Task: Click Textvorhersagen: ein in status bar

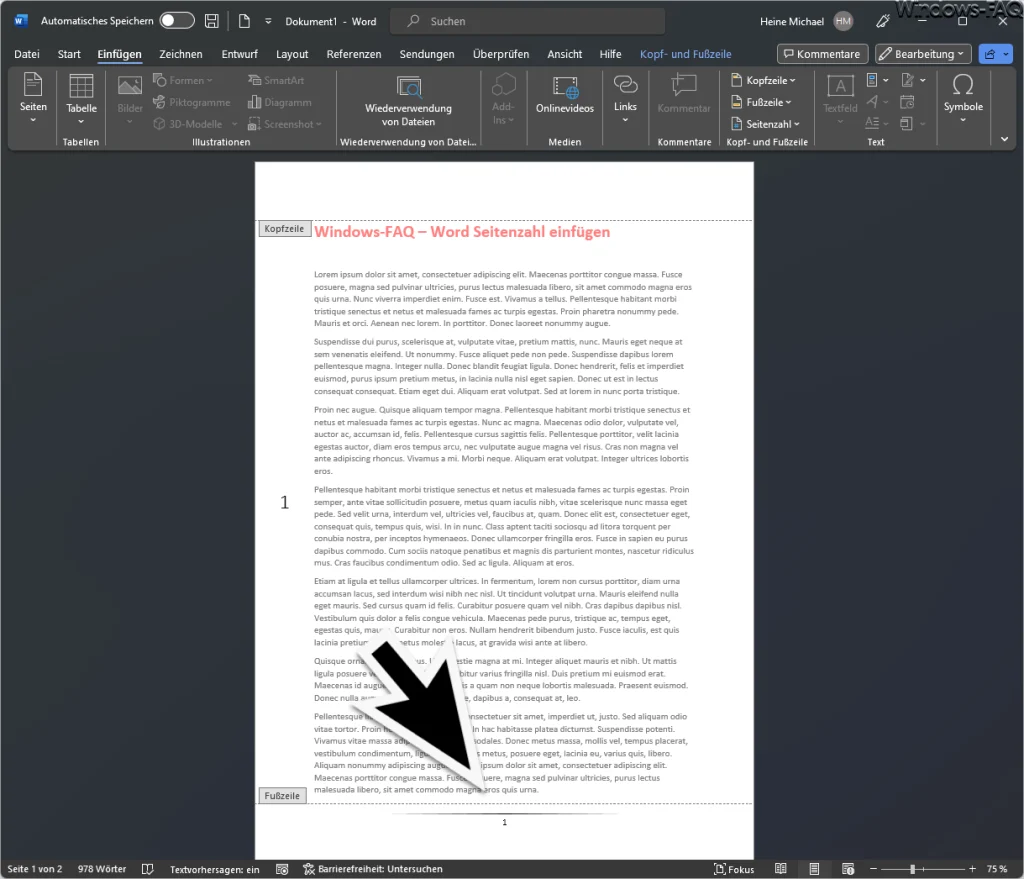Action: coord(214,869)
